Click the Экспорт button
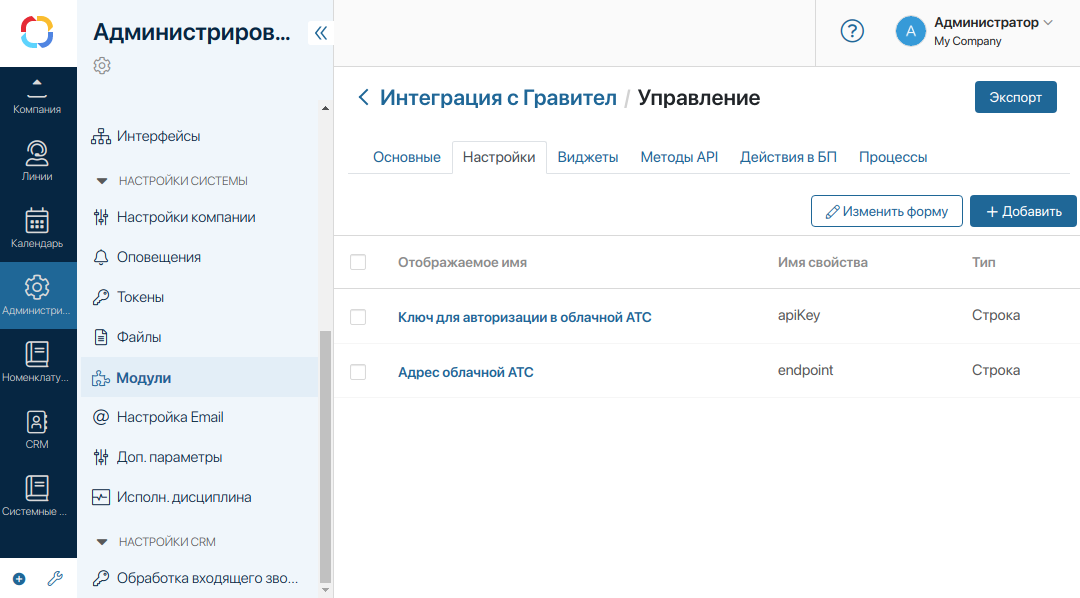This screenshot has height=598, width=1080. 1015,97
